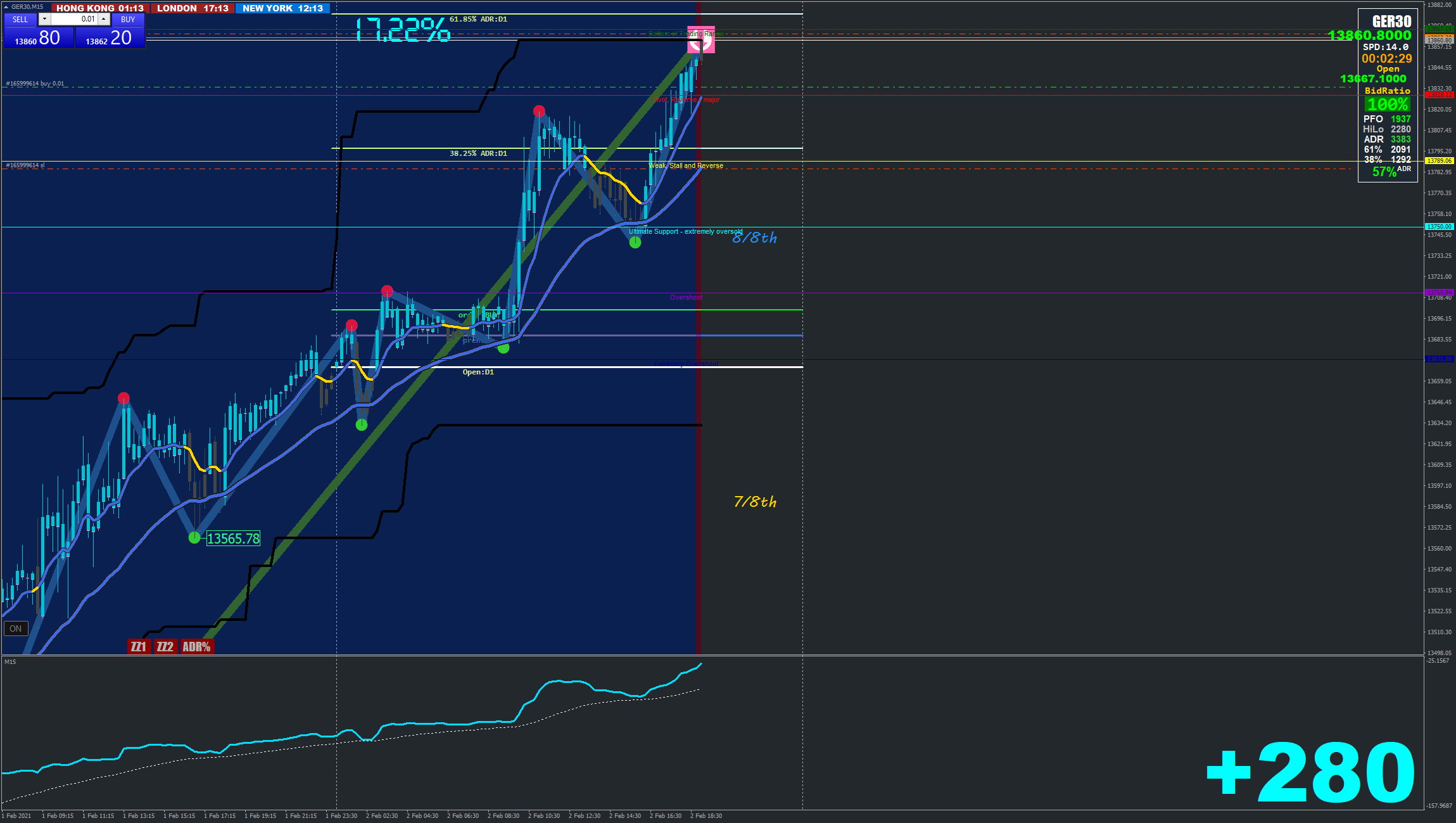Toggle the ZZ1 zigzag button
Screen dimensions: 1456x823
click(138, 646)
